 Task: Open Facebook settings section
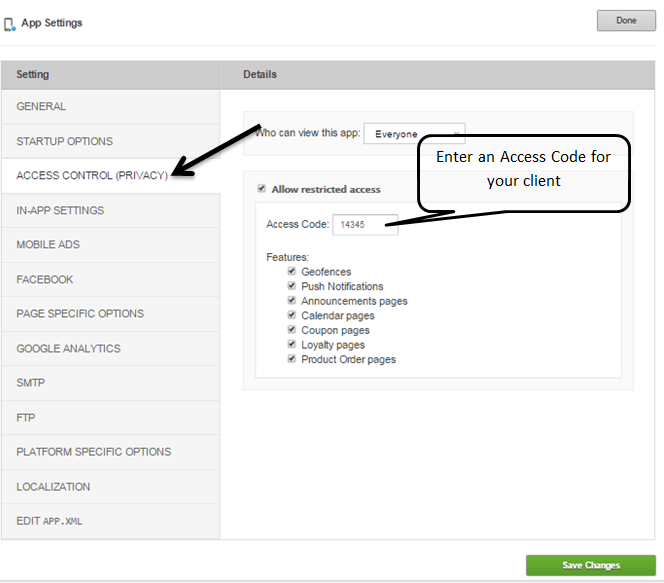45,279
